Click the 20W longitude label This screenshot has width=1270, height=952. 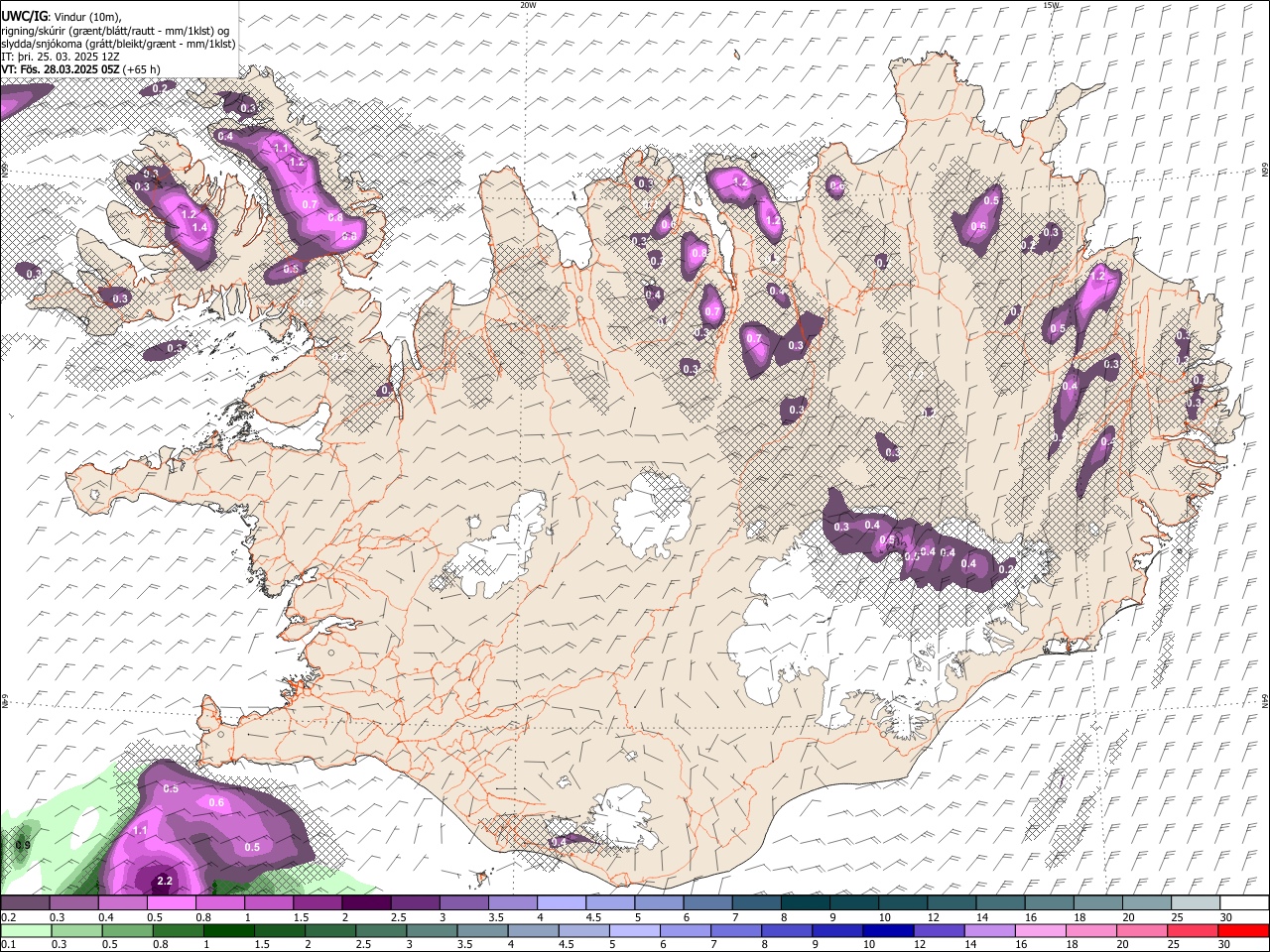pos(528,5)
